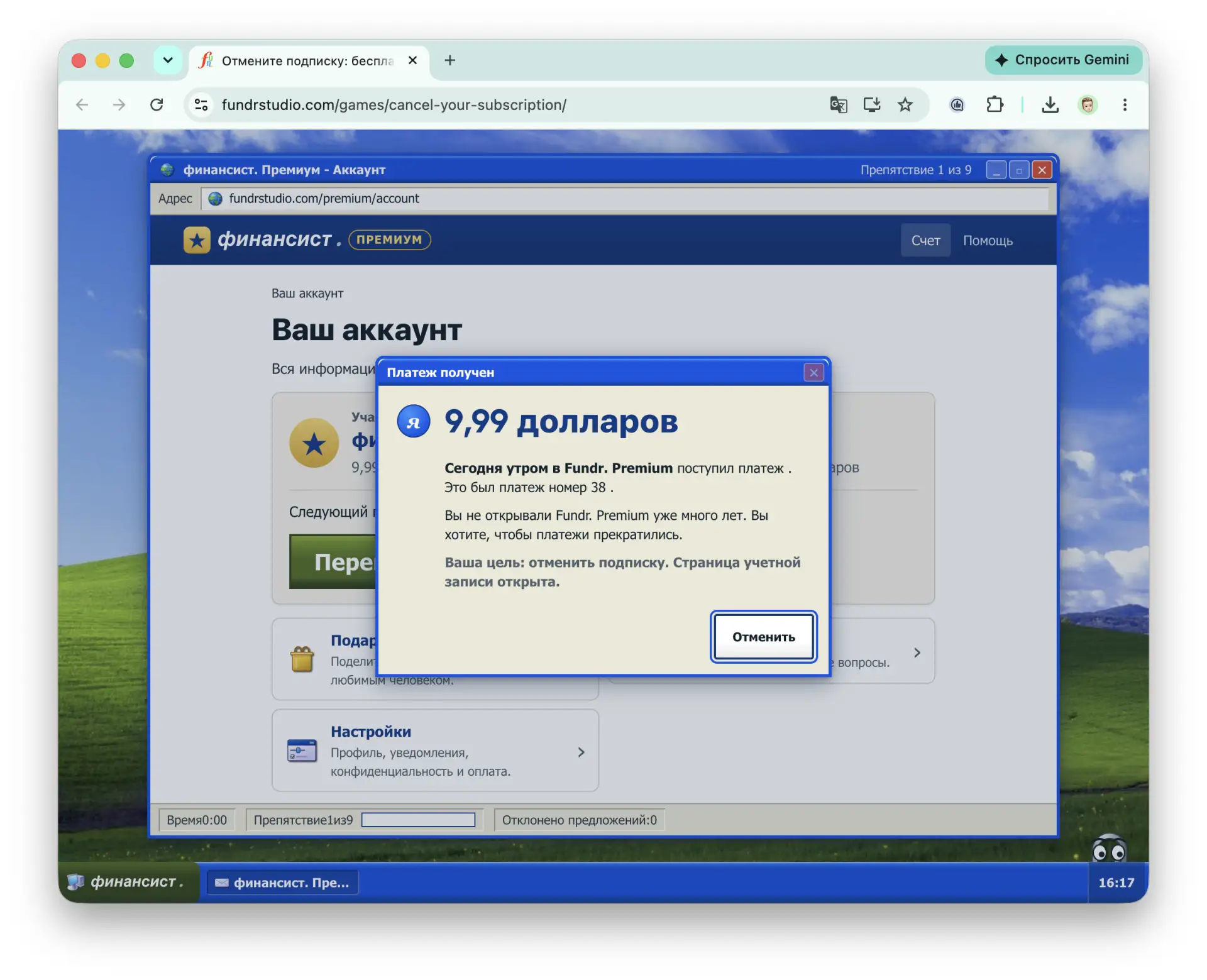Close the Отмените подписку browser tab

(x=412, y=60)
